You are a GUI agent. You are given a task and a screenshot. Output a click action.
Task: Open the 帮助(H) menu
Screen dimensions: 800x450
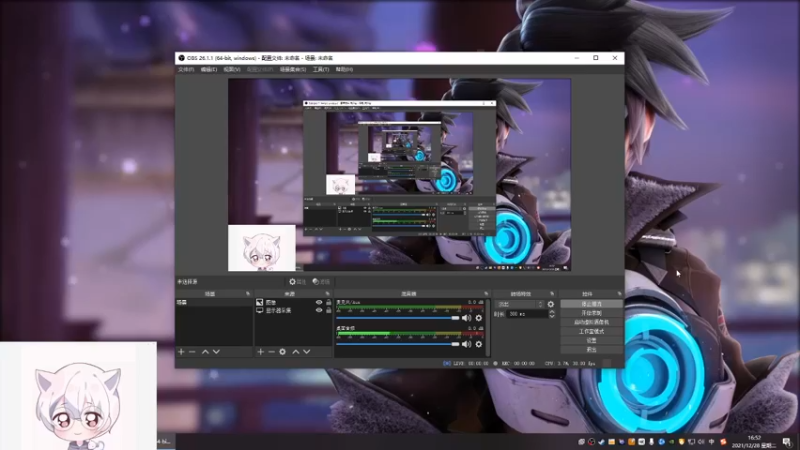point(344,69)
